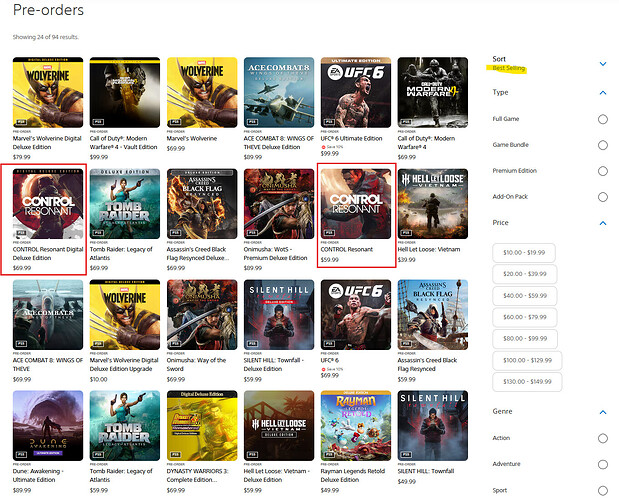Open Tomb Raider Legacy of Atlantis $59.99 cover
This screenshot has width=619, height=500.
[x=125, y=425]
